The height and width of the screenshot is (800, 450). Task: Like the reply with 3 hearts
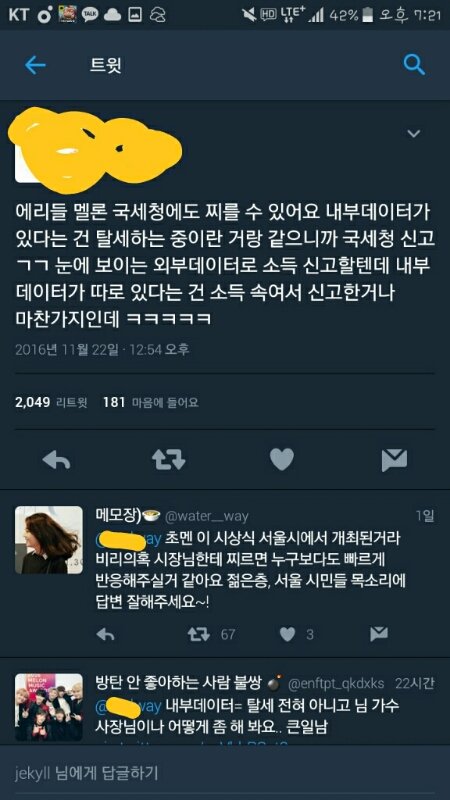coord(288,634)
